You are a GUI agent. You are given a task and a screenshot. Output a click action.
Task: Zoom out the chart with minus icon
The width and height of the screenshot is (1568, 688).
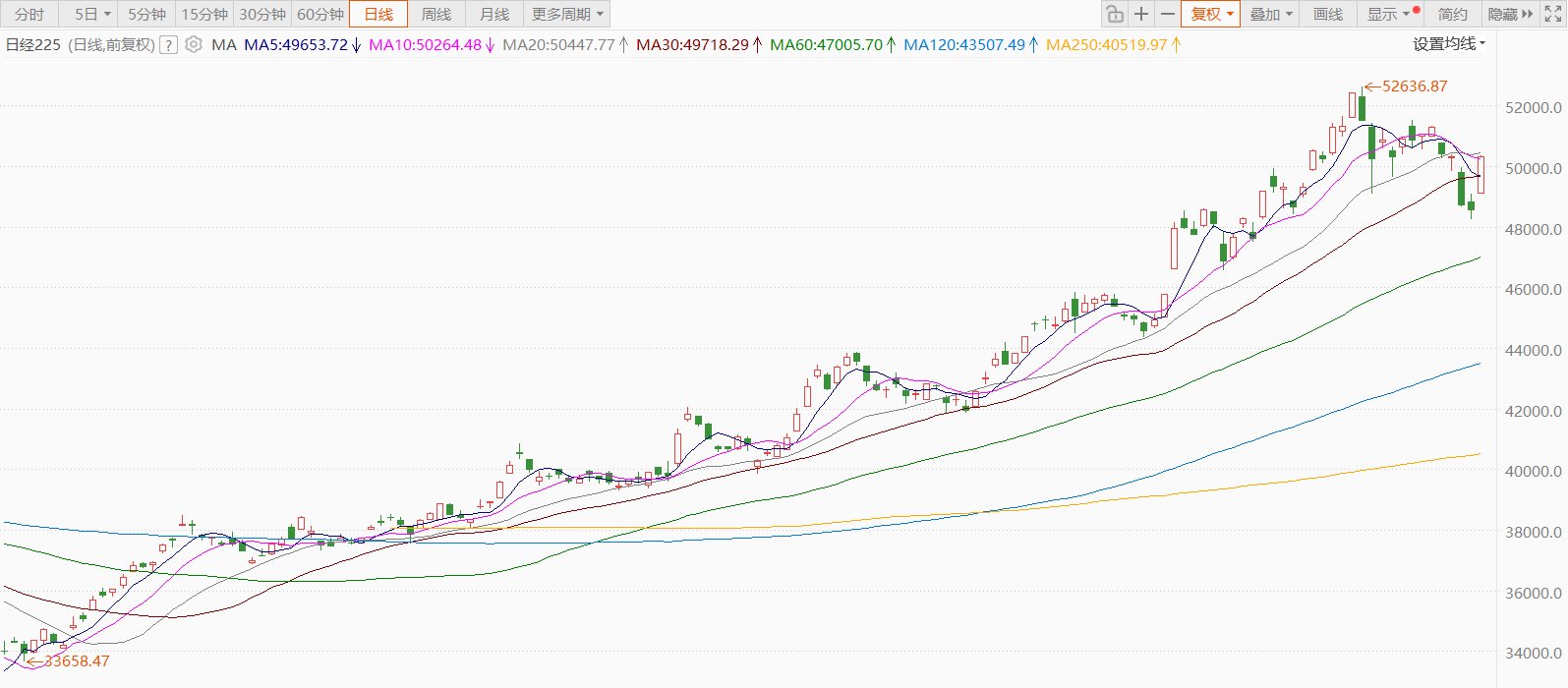1167,14
